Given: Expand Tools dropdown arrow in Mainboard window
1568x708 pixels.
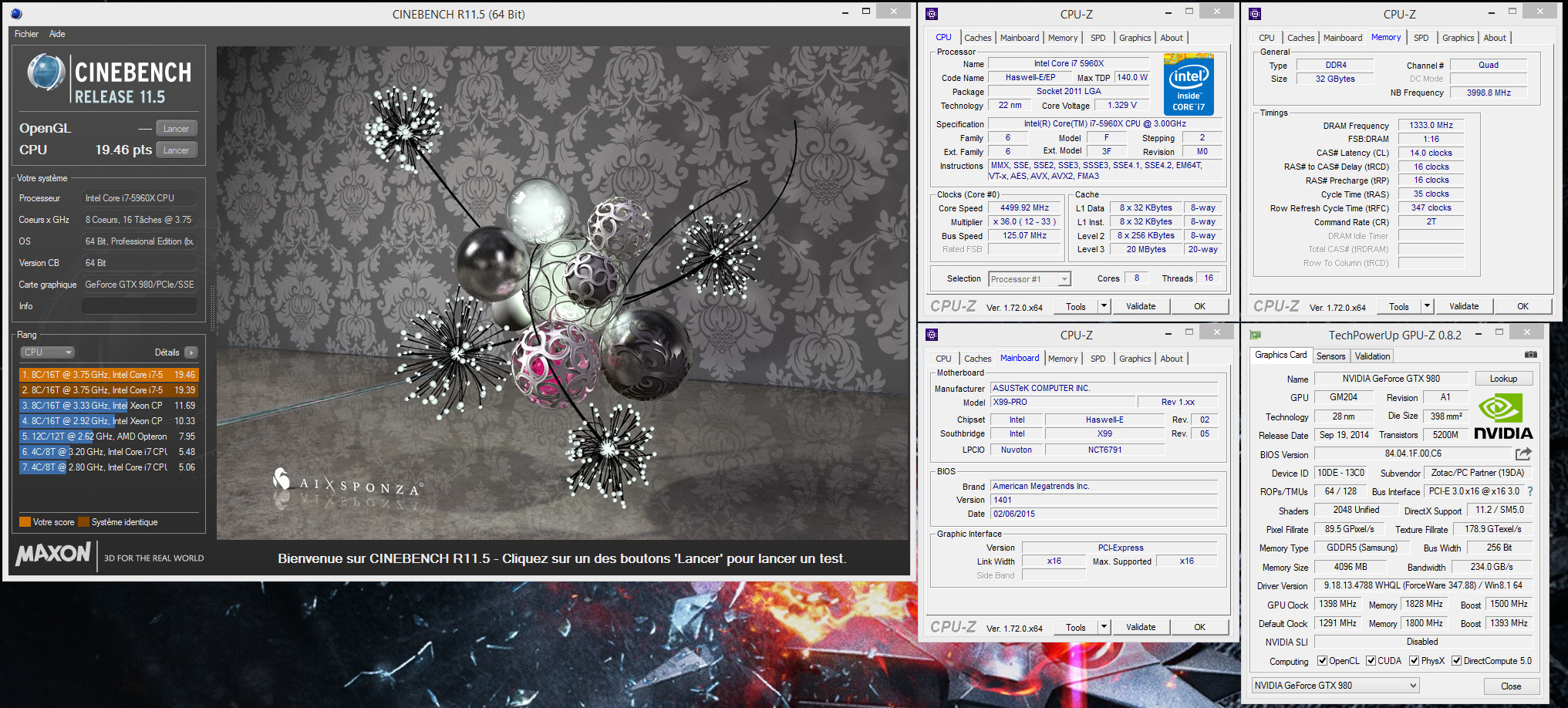Looking at the screenshot, I should [1104, 627].
